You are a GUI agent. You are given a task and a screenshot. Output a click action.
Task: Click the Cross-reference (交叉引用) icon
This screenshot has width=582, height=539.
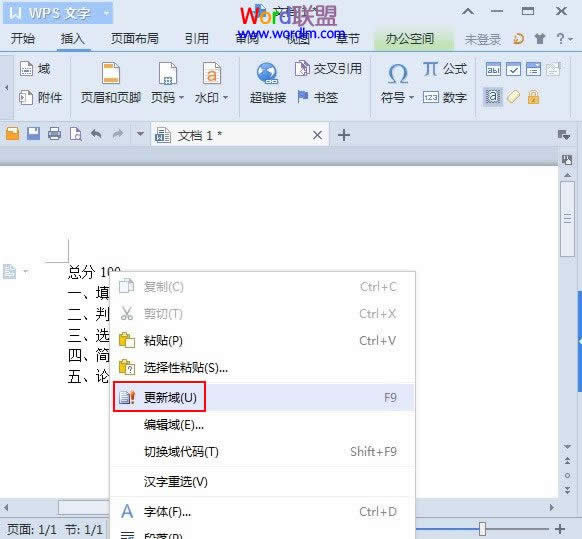click(x=302, y=68)
